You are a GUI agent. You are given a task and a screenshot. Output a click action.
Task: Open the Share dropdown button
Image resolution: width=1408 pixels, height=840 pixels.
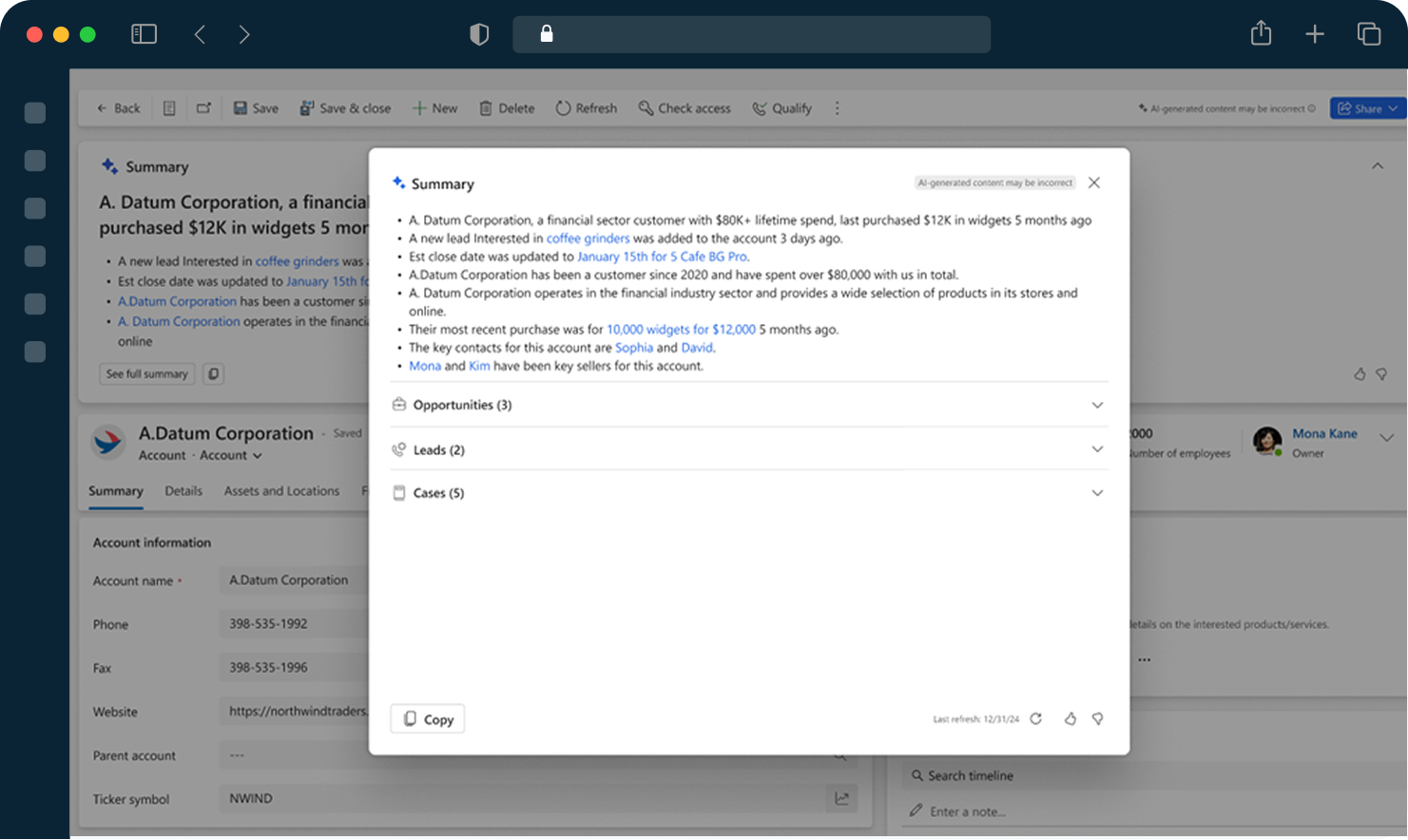coord(1367,108)
